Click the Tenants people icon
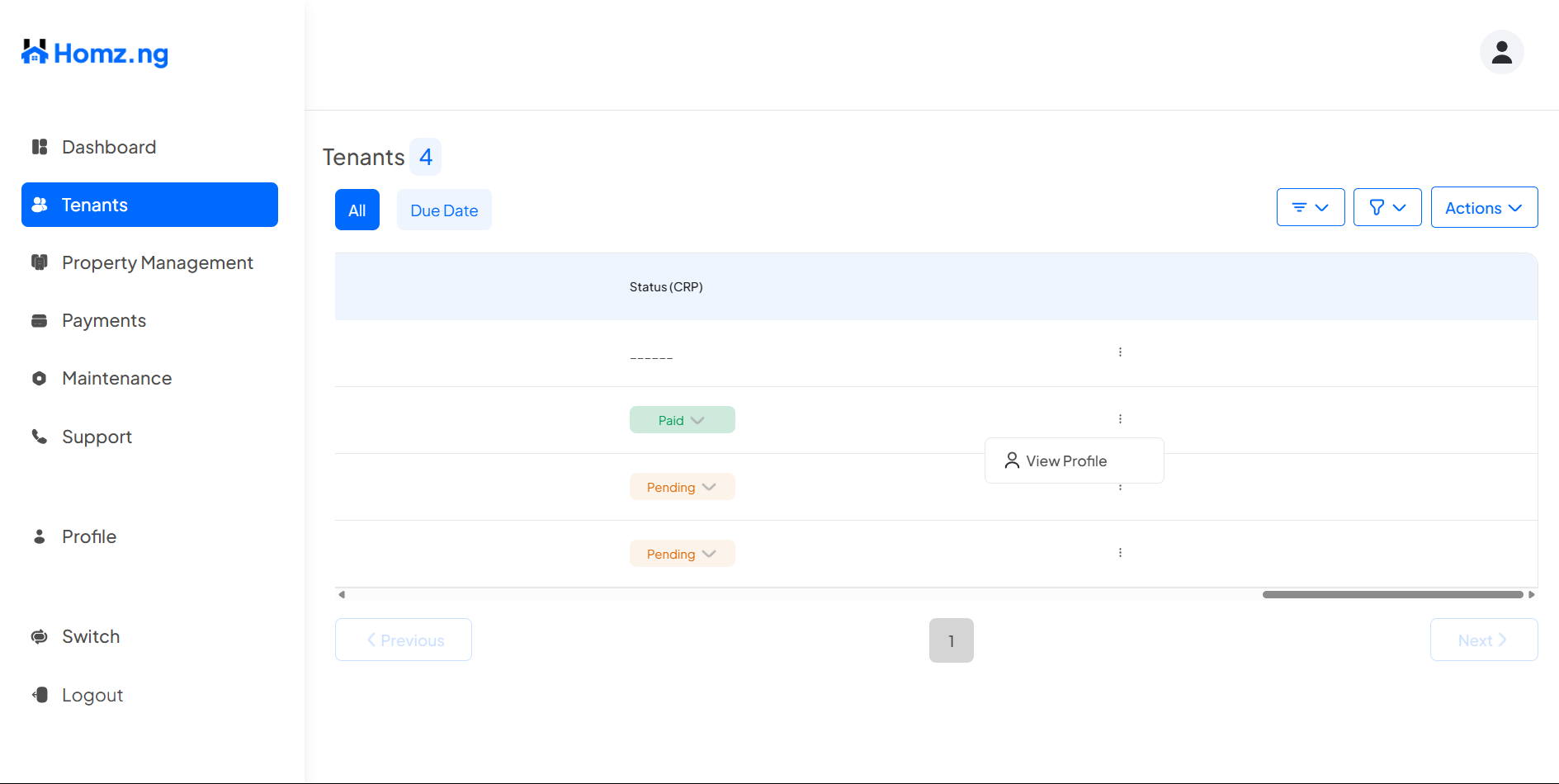The image size is (1559, 784). (x=40, y=205)
